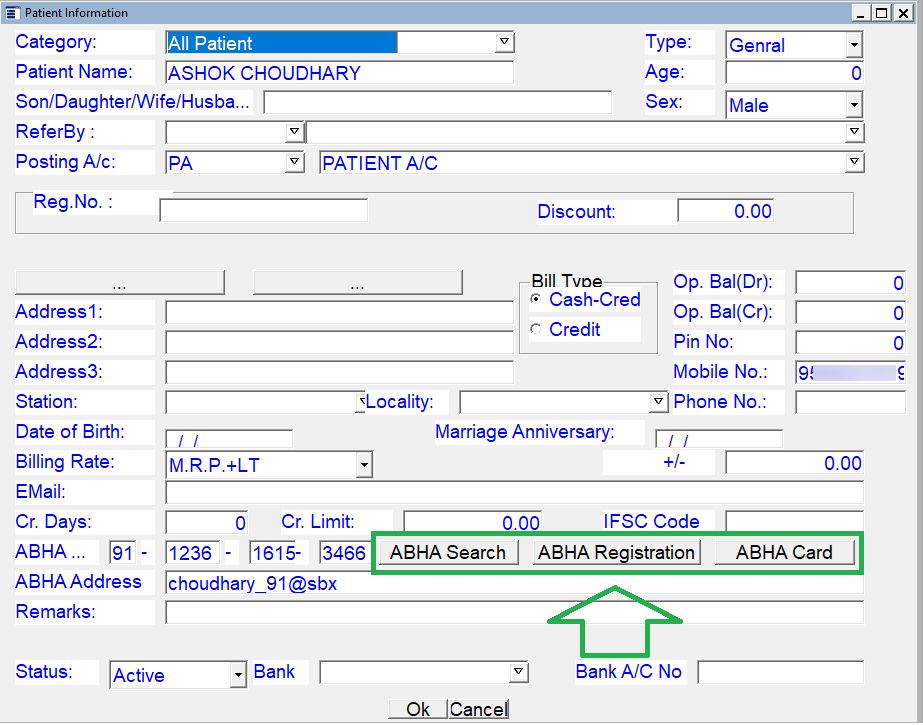Screen dimensions: 923x725
Task: Open the ABHA Card button
Action: [x=784, y=553]
